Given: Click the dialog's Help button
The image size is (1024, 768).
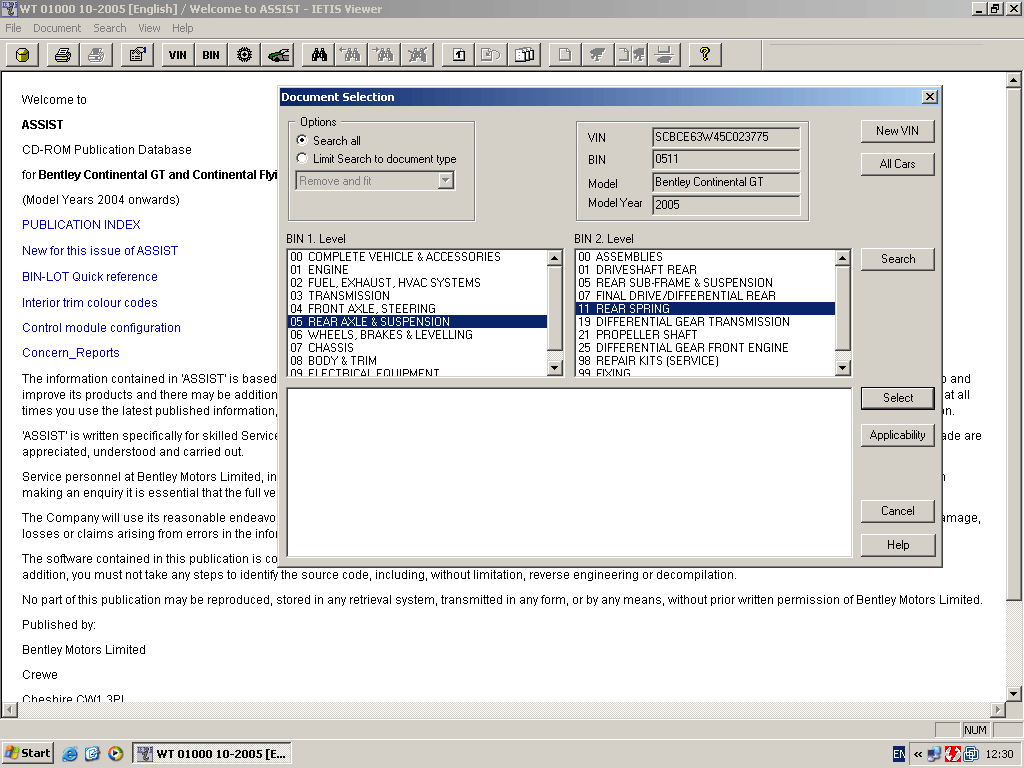Looking at the screenshot, I should (897, 545).
